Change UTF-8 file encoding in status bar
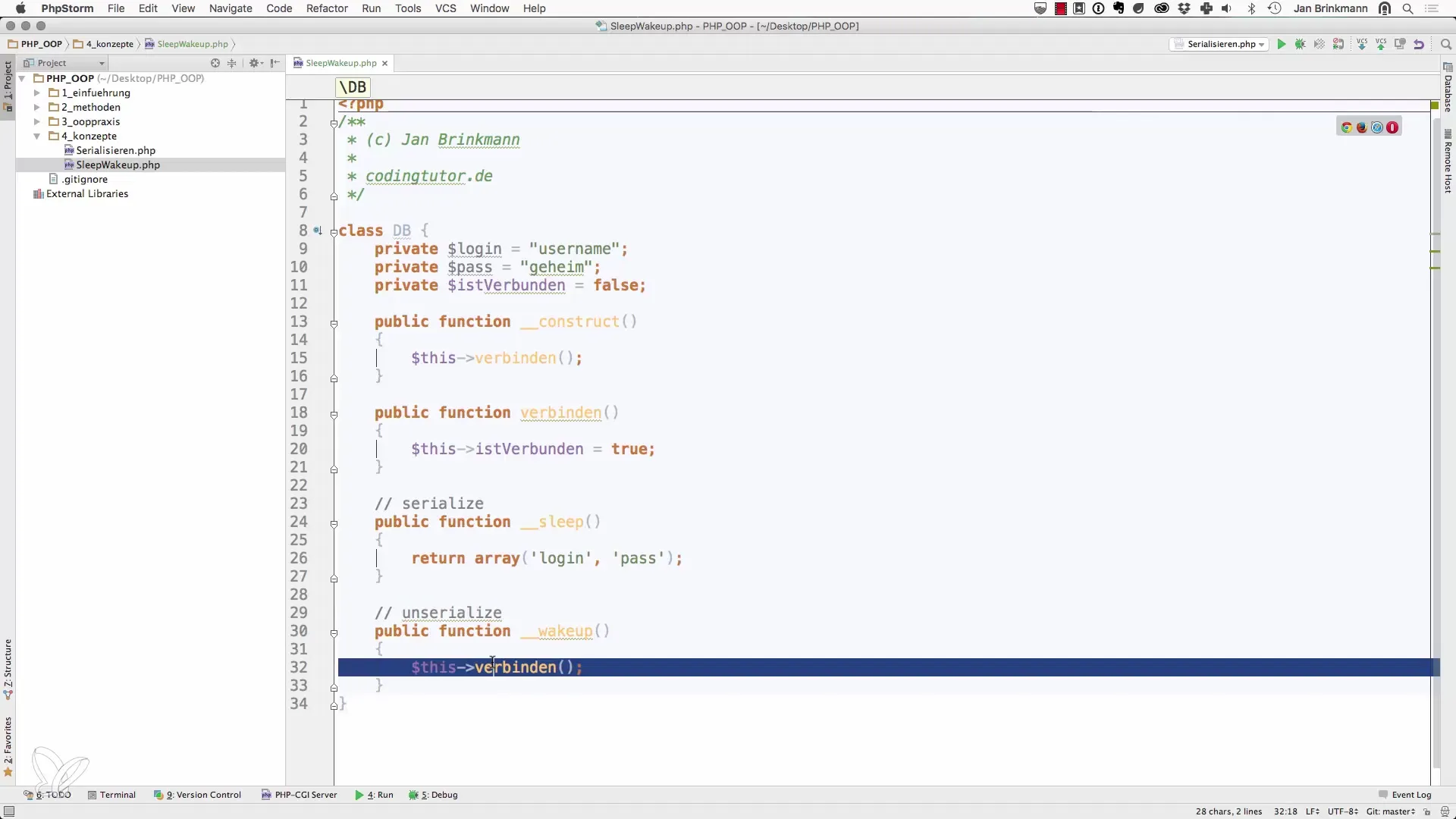 (1342, 811)
